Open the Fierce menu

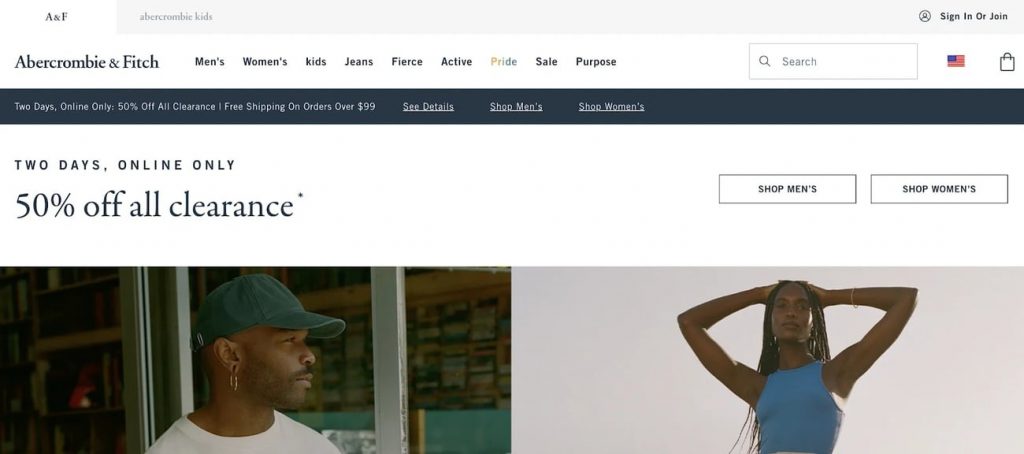pos(407,61)
